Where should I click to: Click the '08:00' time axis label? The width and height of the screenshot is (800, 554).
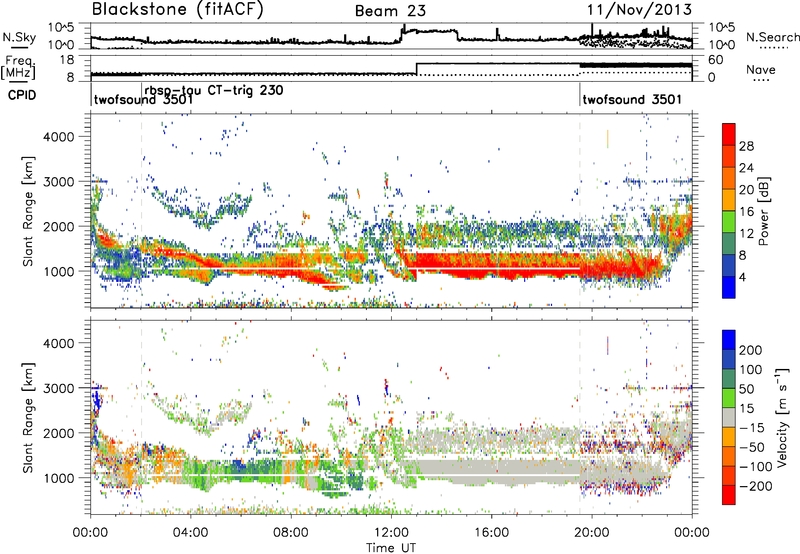tap(291, 533)
